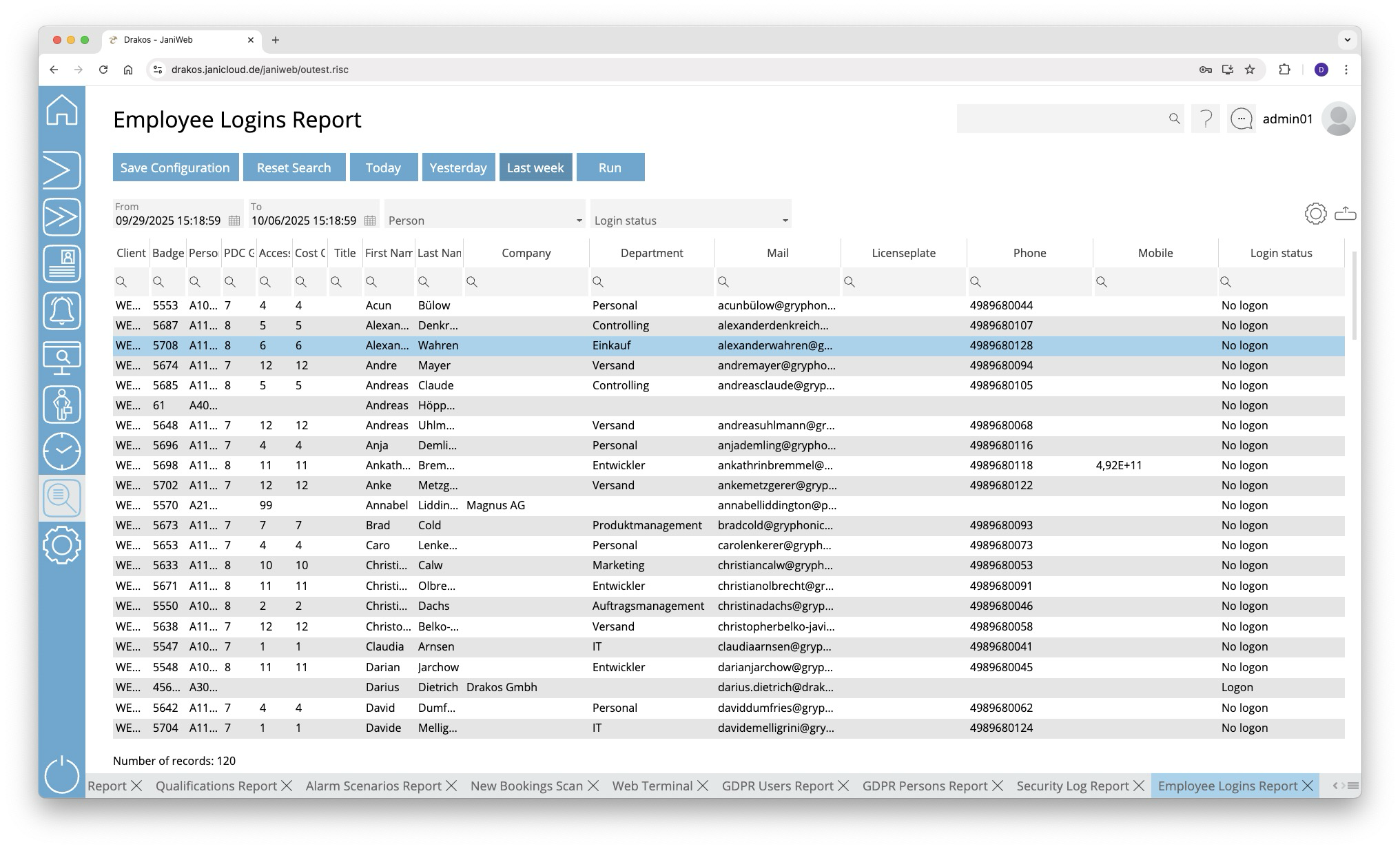Click the help question mark icon
Image resolution: width=1400 pixels, height=849 pixels.
point(1206,119)
